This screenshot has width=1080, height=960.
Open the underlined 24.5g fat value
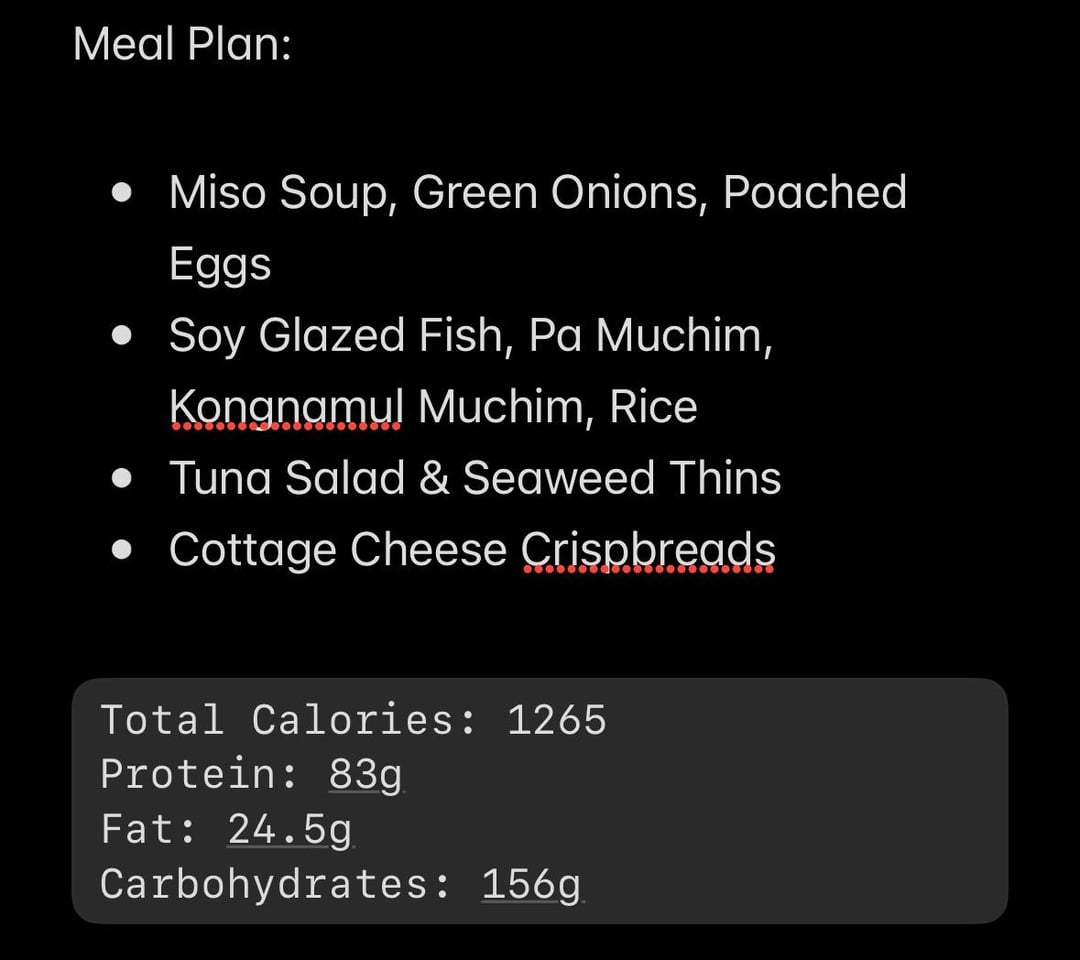pyautogui.click(x=290, y=829)
